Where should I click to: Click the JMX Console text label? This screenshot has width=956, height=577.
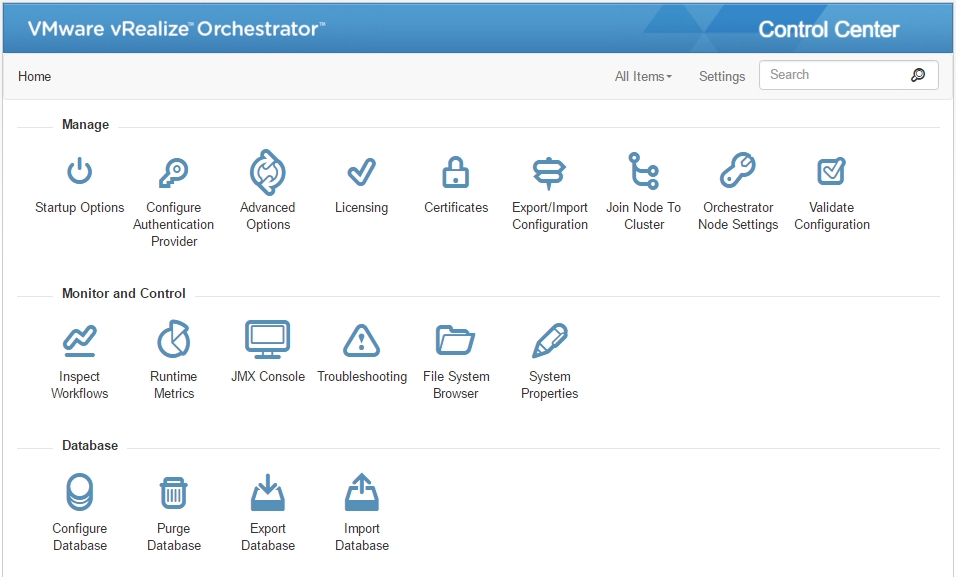[268, 376]
